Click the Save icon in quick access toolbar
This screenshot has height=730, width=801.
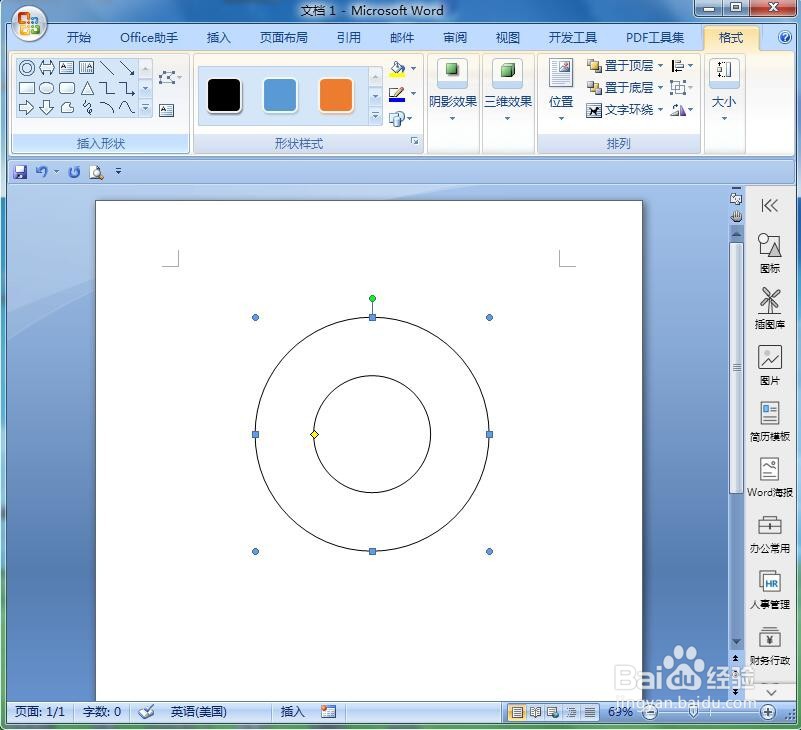click(20, 172)
